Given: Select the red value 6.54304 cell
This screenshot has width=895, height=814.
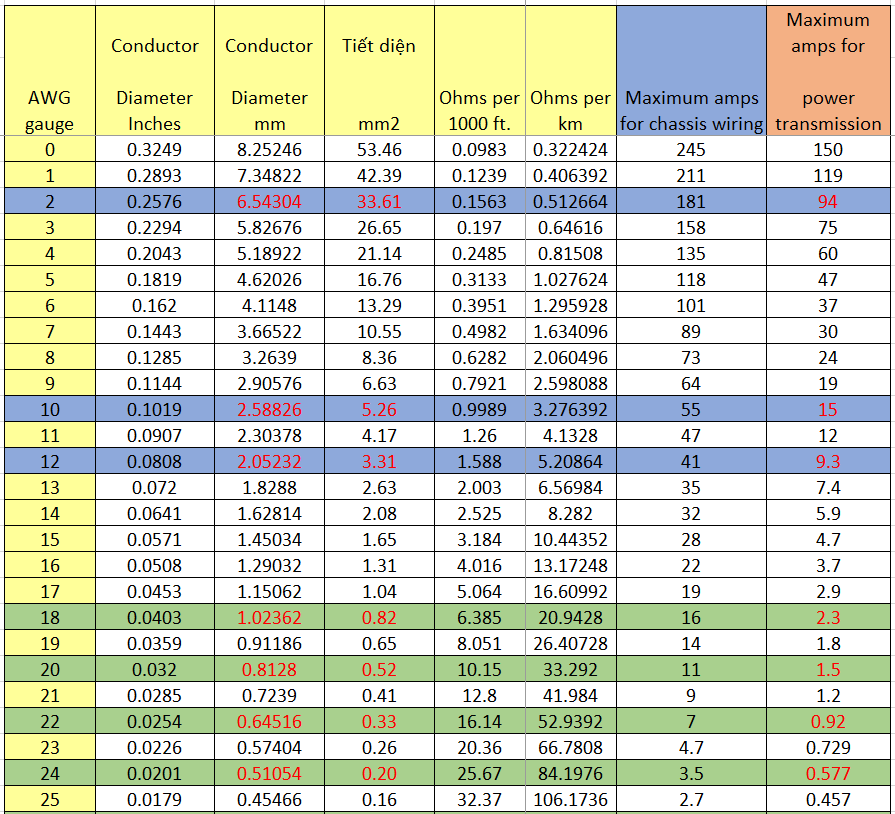Looking at the screenshot, I should 269,202.
